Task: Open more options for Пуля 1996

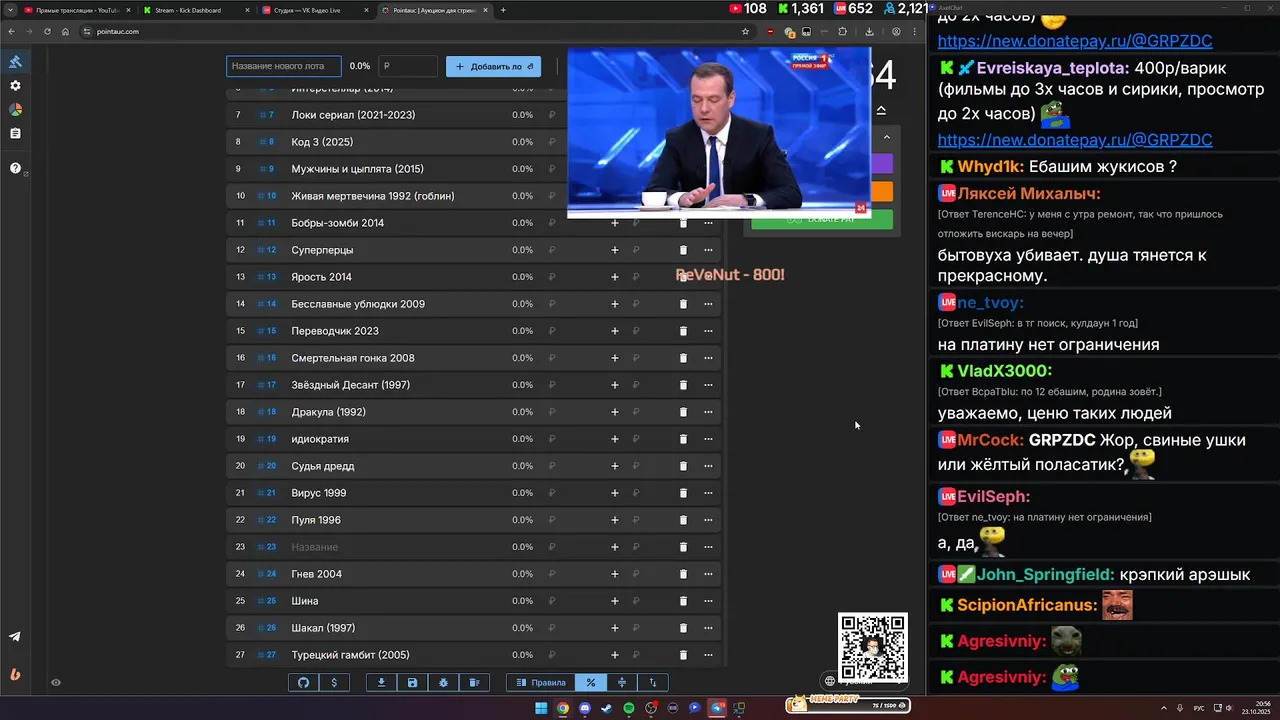Action: coord(708,520)
